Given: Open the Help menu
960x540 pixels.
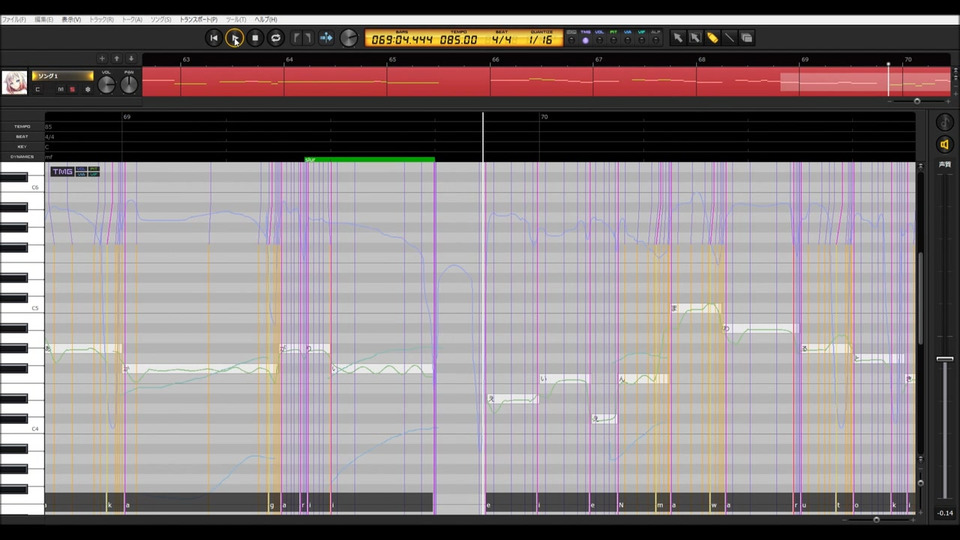Looking at the screenshot, I should pyautogui.click(x=266, y=20).
